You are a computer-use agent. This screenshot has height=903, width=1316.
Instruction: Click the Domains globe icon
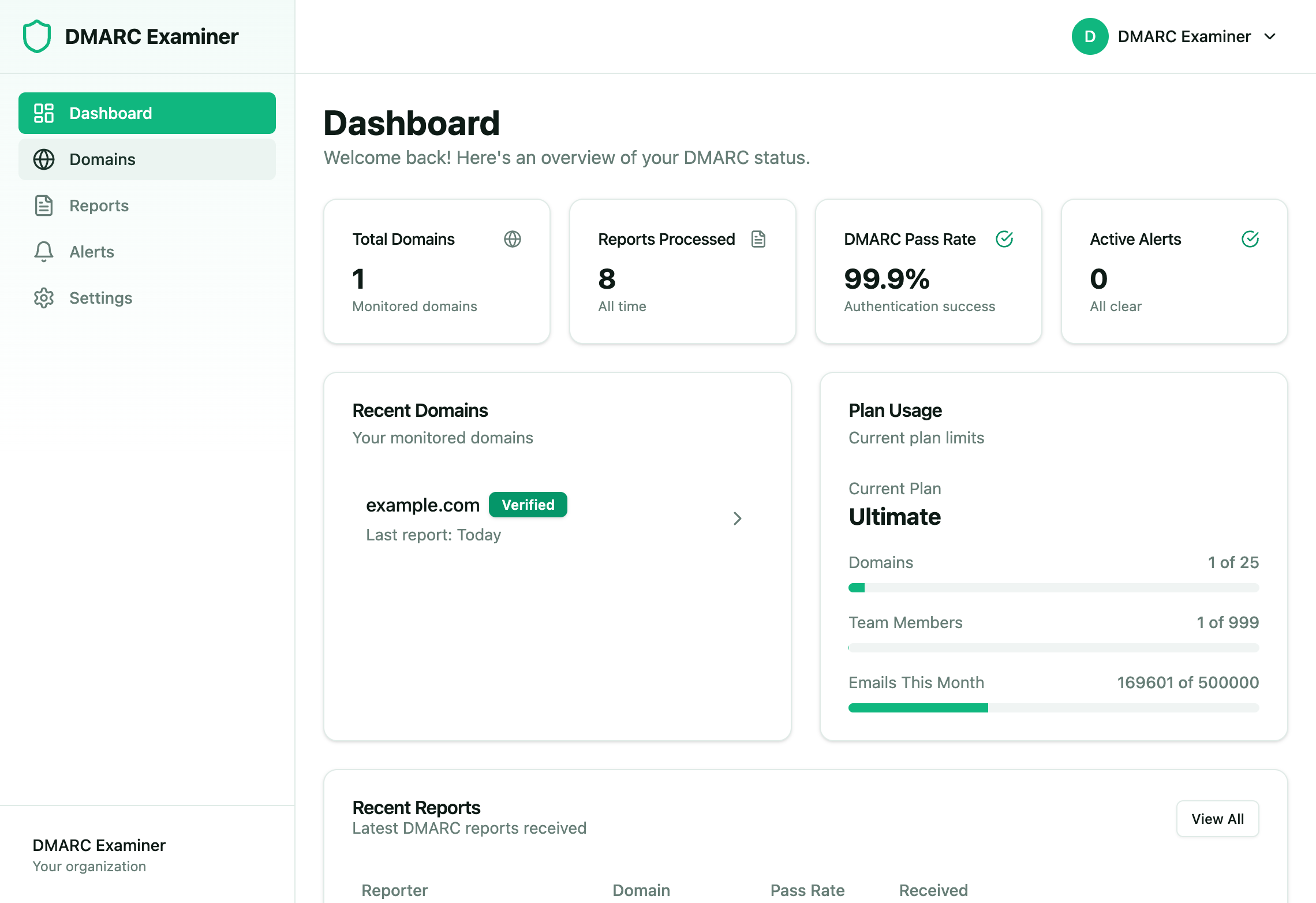(43, 159)
